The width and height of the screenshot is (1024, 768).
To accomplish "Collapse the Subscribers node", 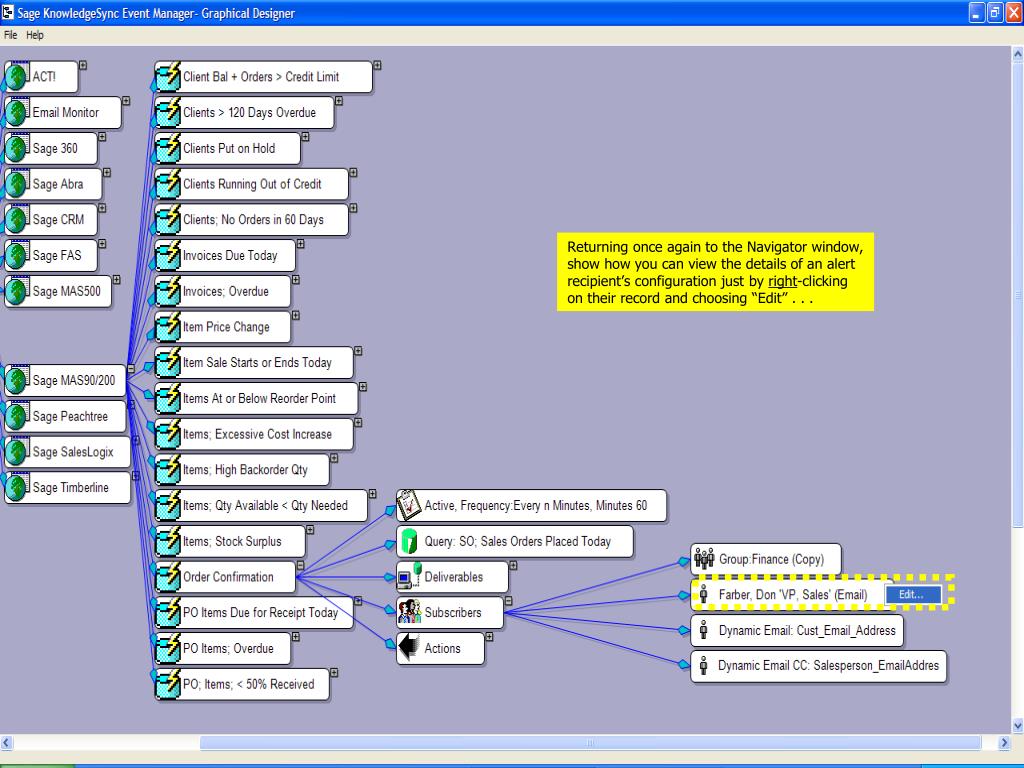I will pos(508,601).
